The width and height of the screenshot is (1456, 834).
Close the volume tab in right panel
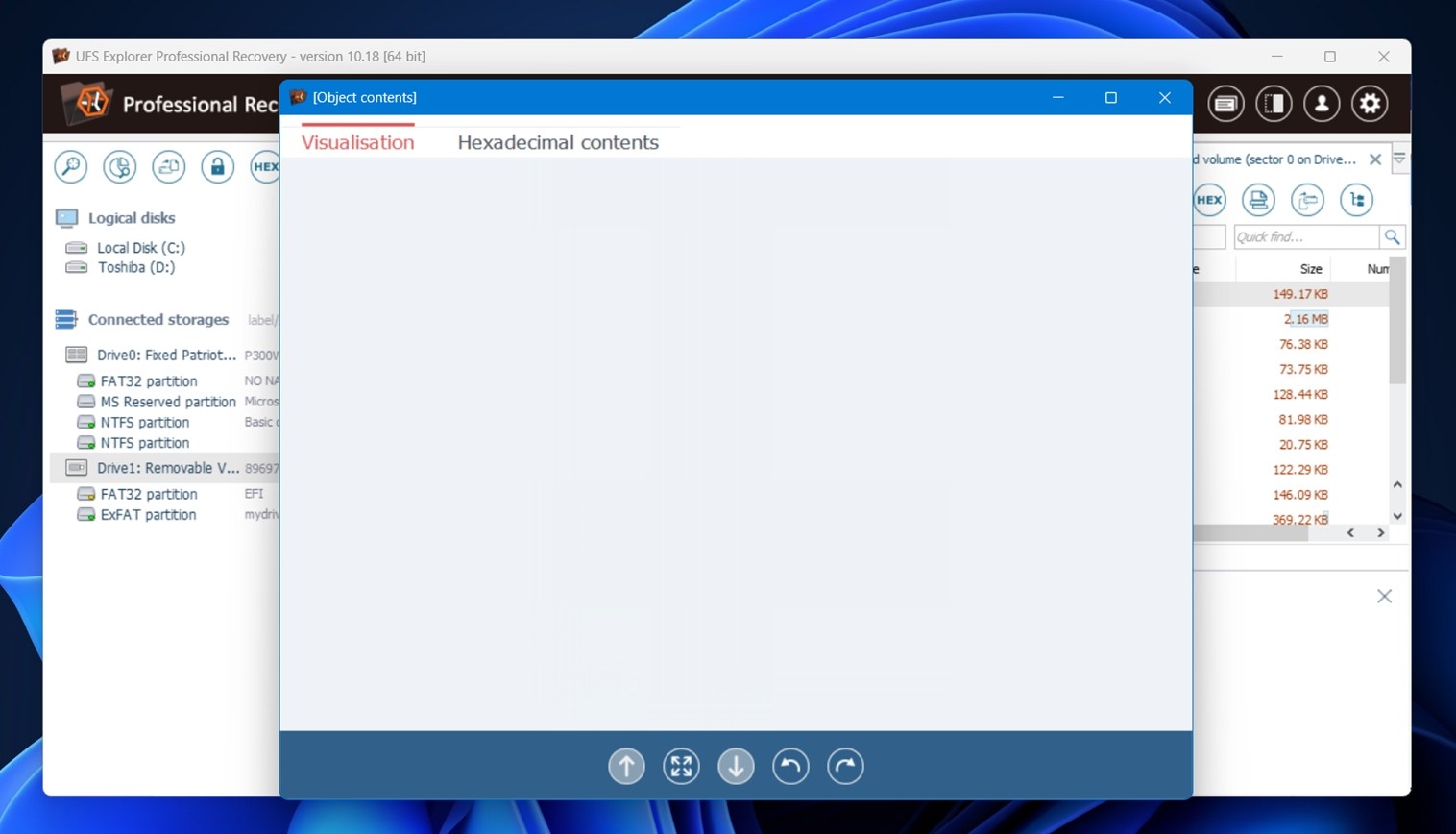[x=1375, y=159]
